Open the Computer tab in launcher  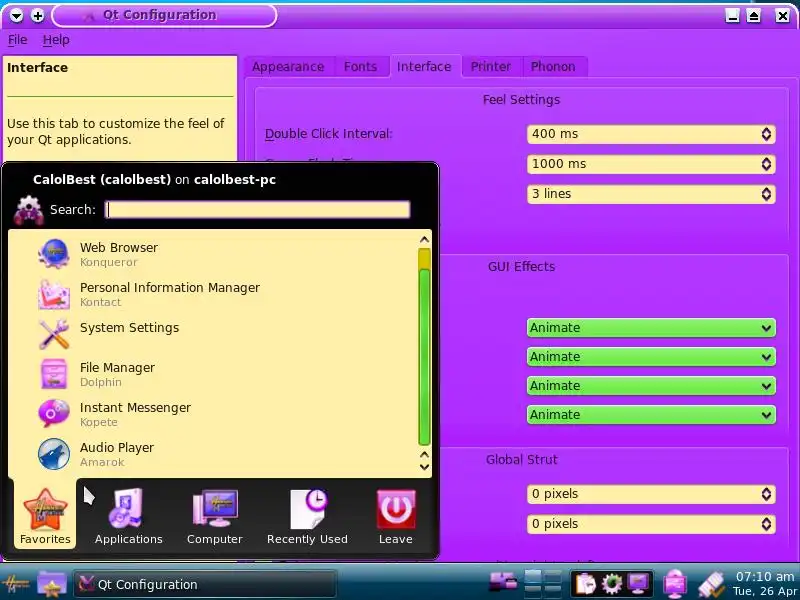(214, 517)
